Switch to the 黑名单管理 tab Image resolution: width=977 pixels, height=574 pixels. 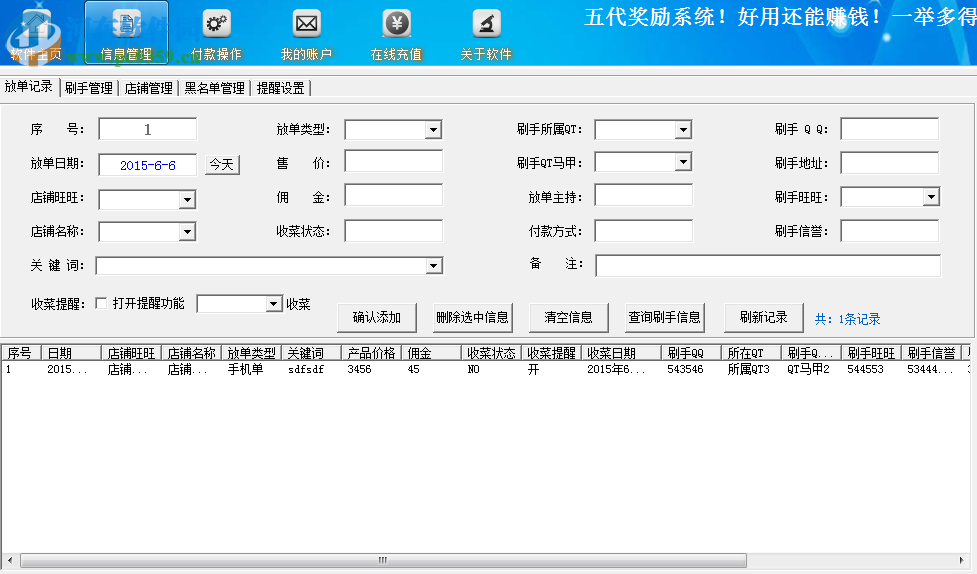tap(214, 88)
